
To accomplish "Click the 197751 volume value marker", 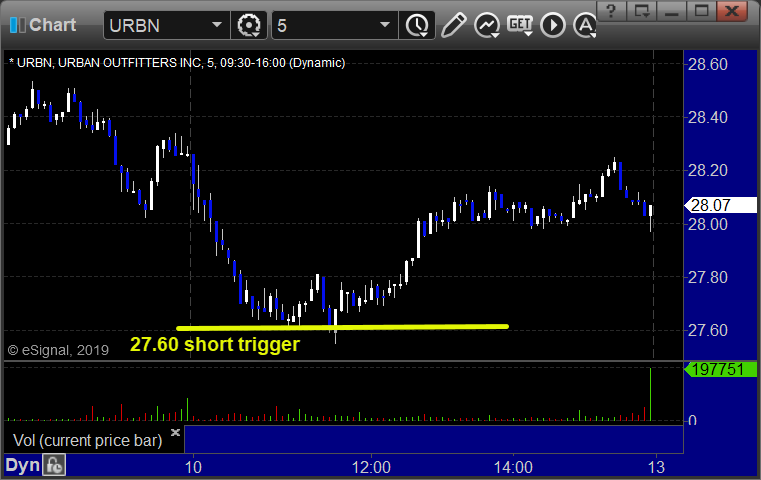I will pos(721,369).
